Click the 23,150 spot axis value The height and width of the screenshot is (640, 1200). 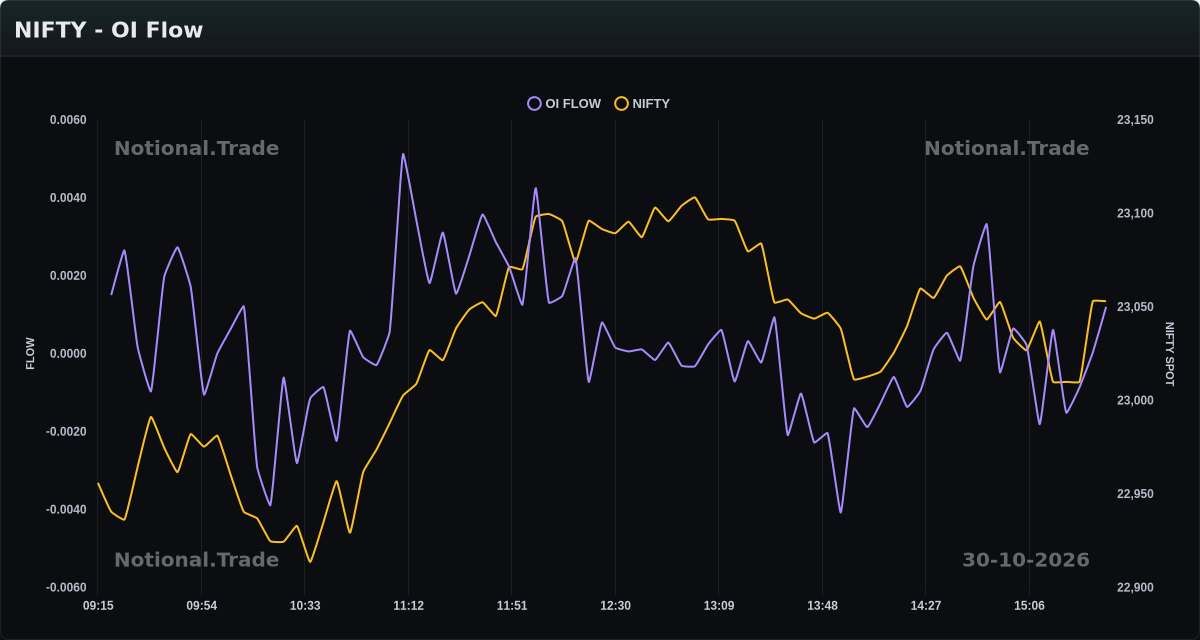(1135, 120)
